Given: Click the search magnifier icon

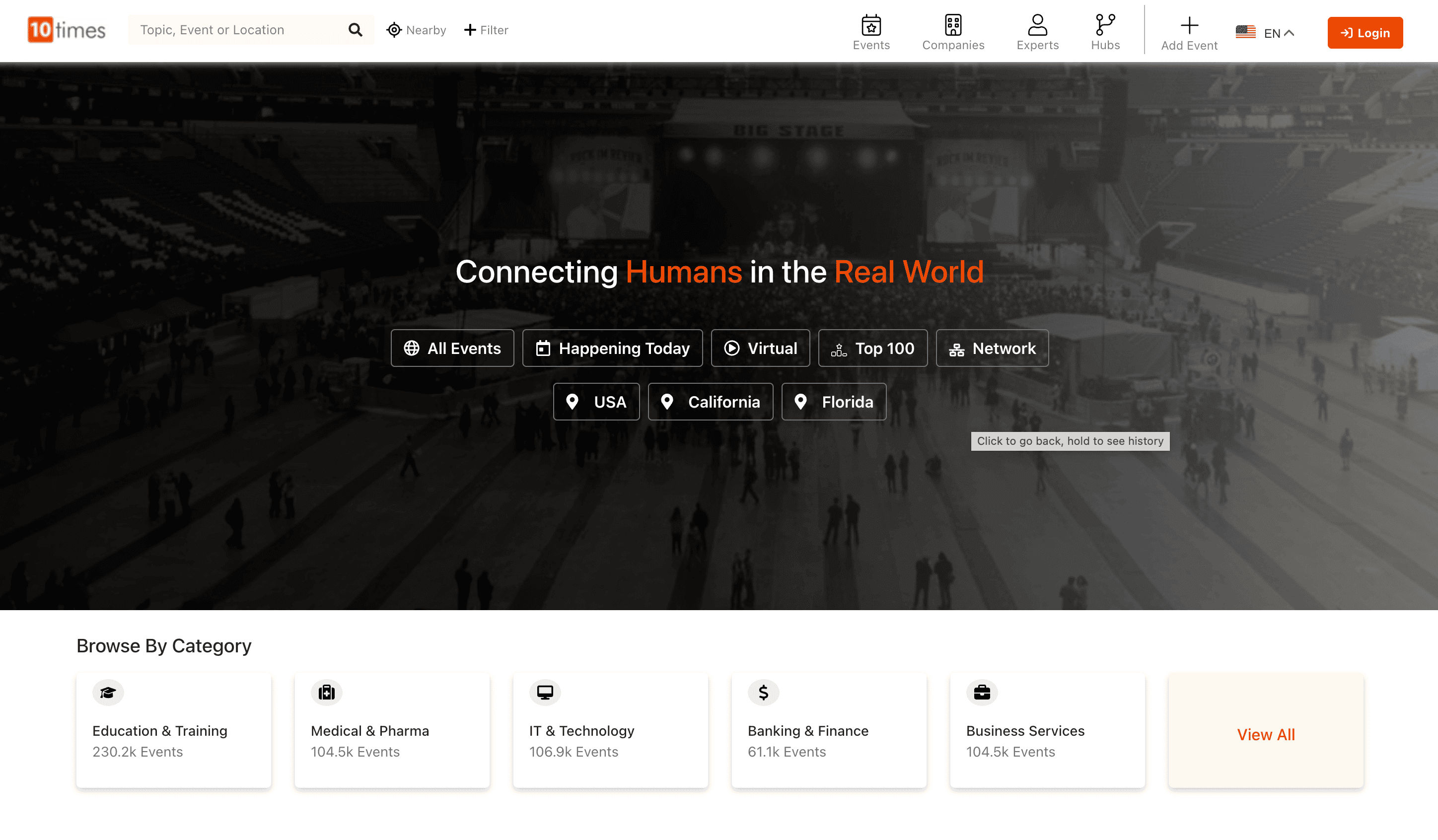Looking at the screenshot, I should point(355,30).
